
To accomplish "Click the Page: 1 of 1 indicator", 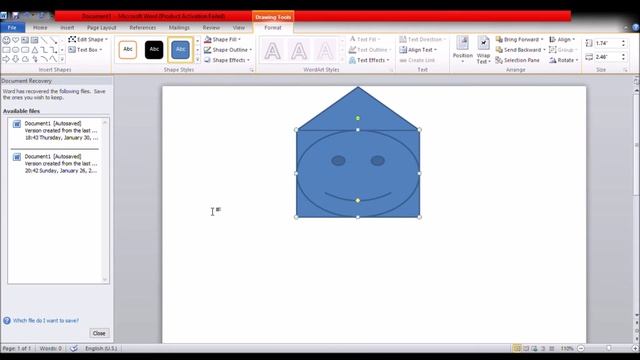I will (16, 349).
